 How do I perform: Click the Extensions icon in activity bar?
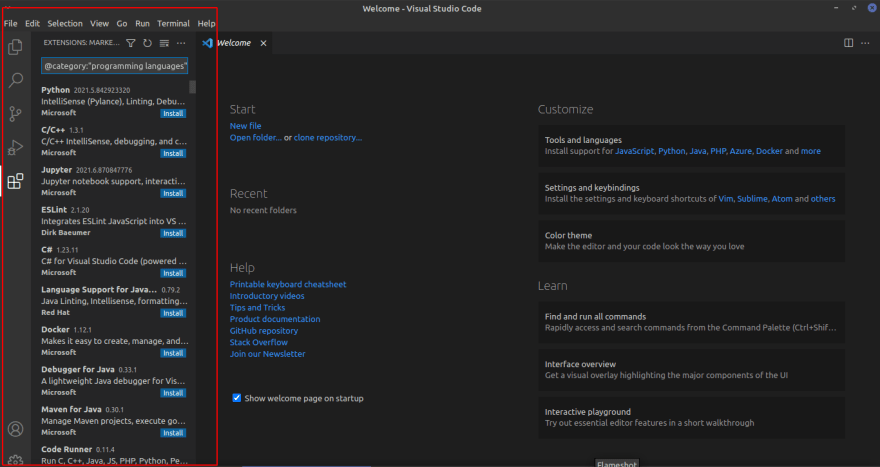[15, 181]
